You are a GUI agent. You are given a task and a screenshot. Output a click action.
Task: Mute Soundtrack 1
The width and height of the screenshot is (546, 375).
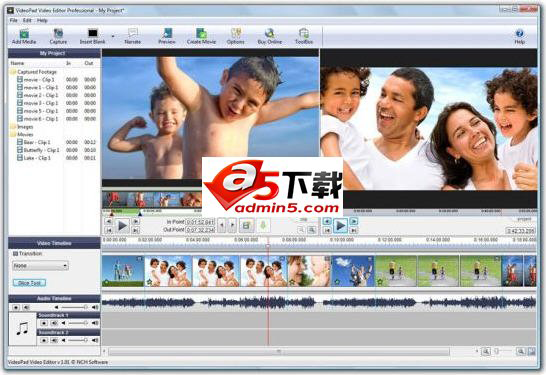click(x=54, y=323)
